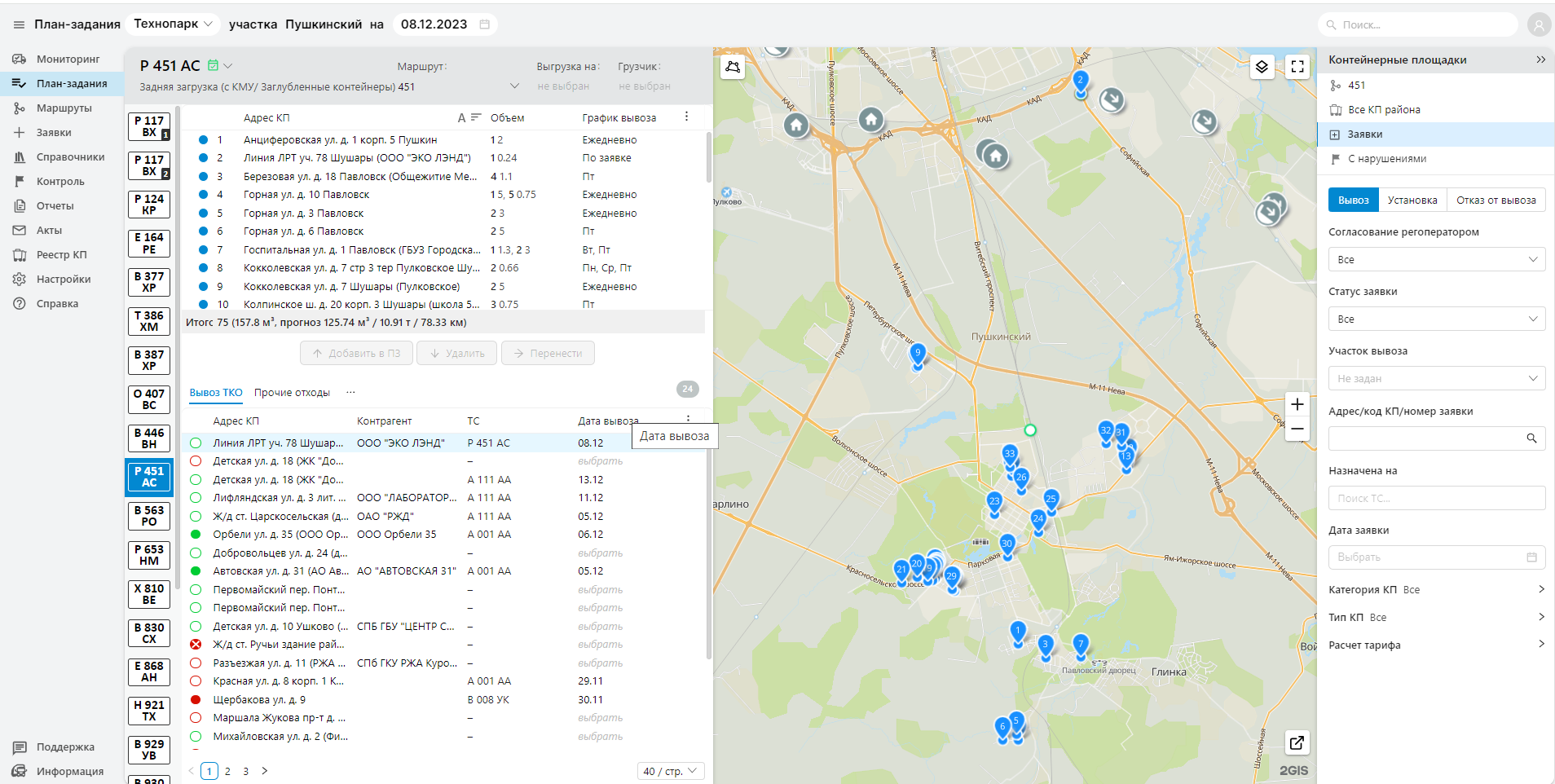Image resolution: width=1555 pixels, height=784 pixels.
Task: Select the Орбели ул. д. 35 row circle
Action: 196,535
